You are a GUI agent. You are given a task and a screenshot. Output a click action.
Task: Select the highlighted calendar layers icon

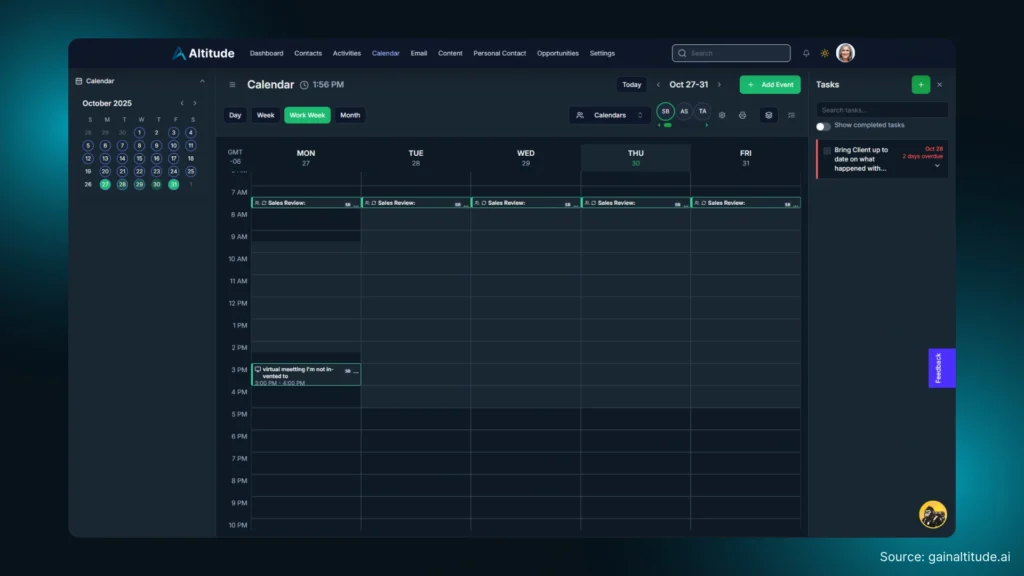768,116
